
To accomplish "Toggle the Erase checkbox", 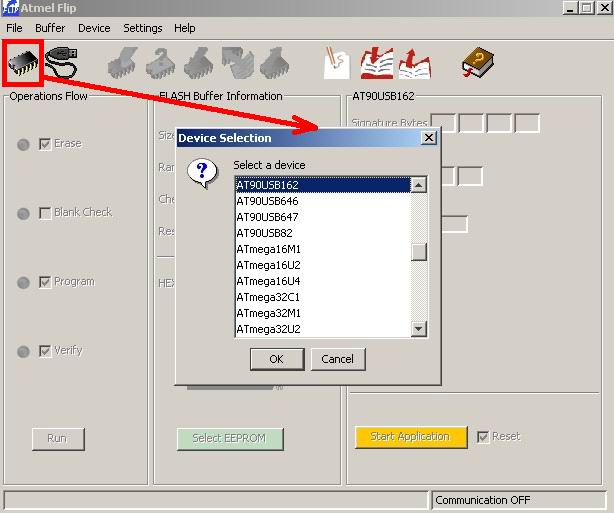I will click(45, 144).
